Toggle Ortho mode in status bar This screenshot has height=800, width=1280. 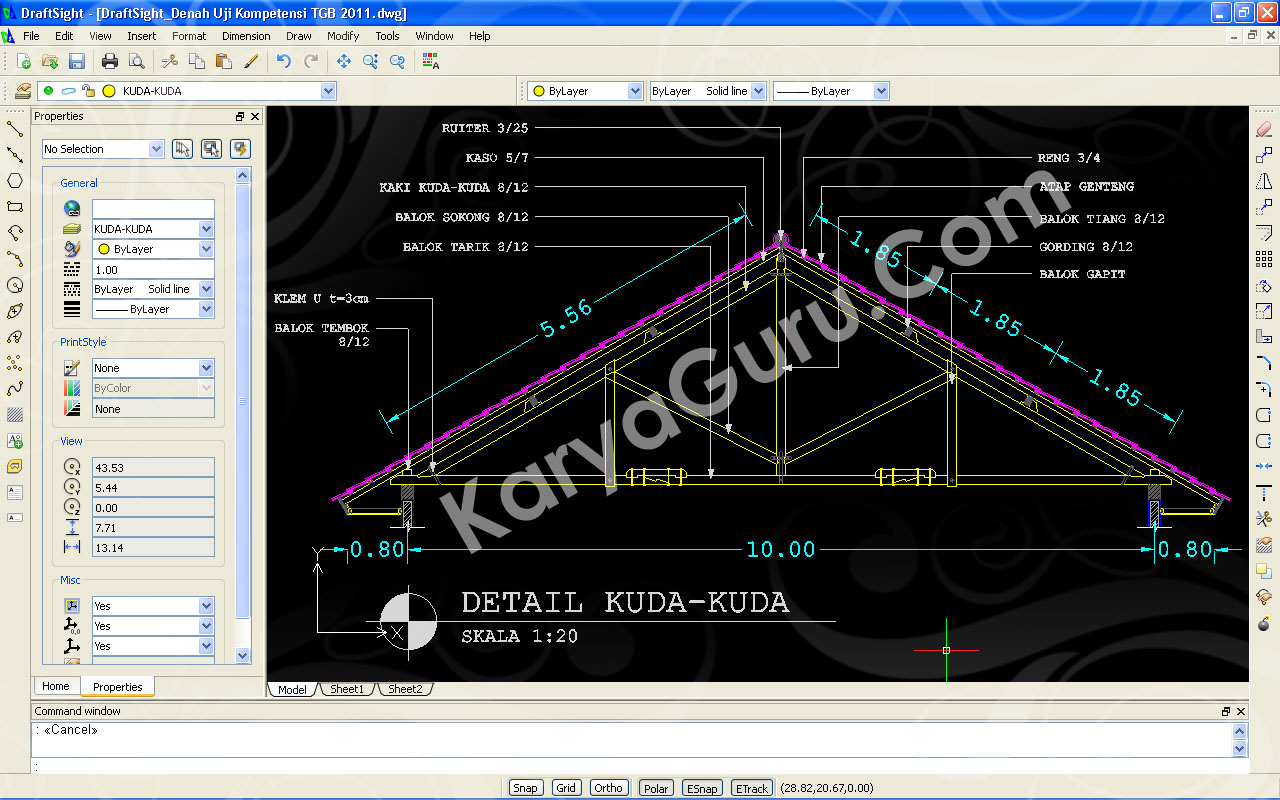pos(608,788)
